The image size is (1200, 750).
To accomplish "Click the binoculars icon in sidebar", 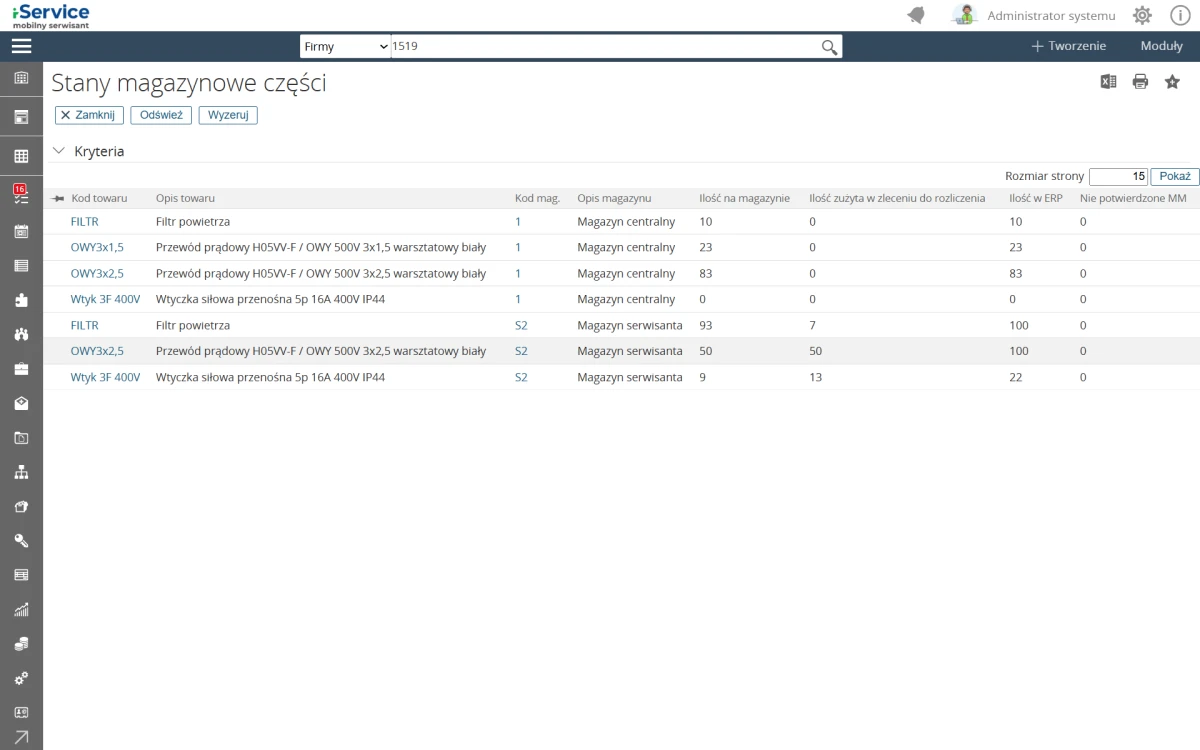I will pos(21,334).
